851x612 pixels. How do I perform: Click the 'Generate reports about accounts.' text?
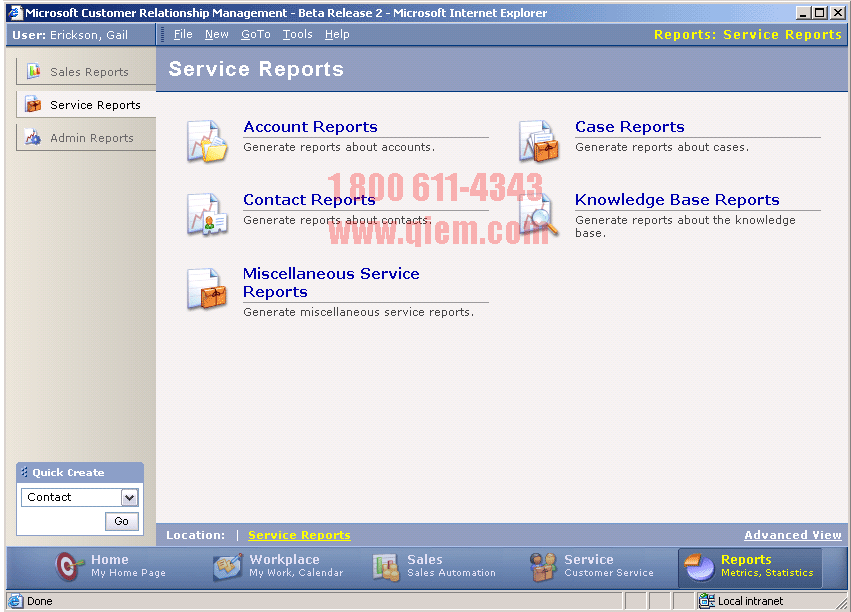[x=339, y=147]
